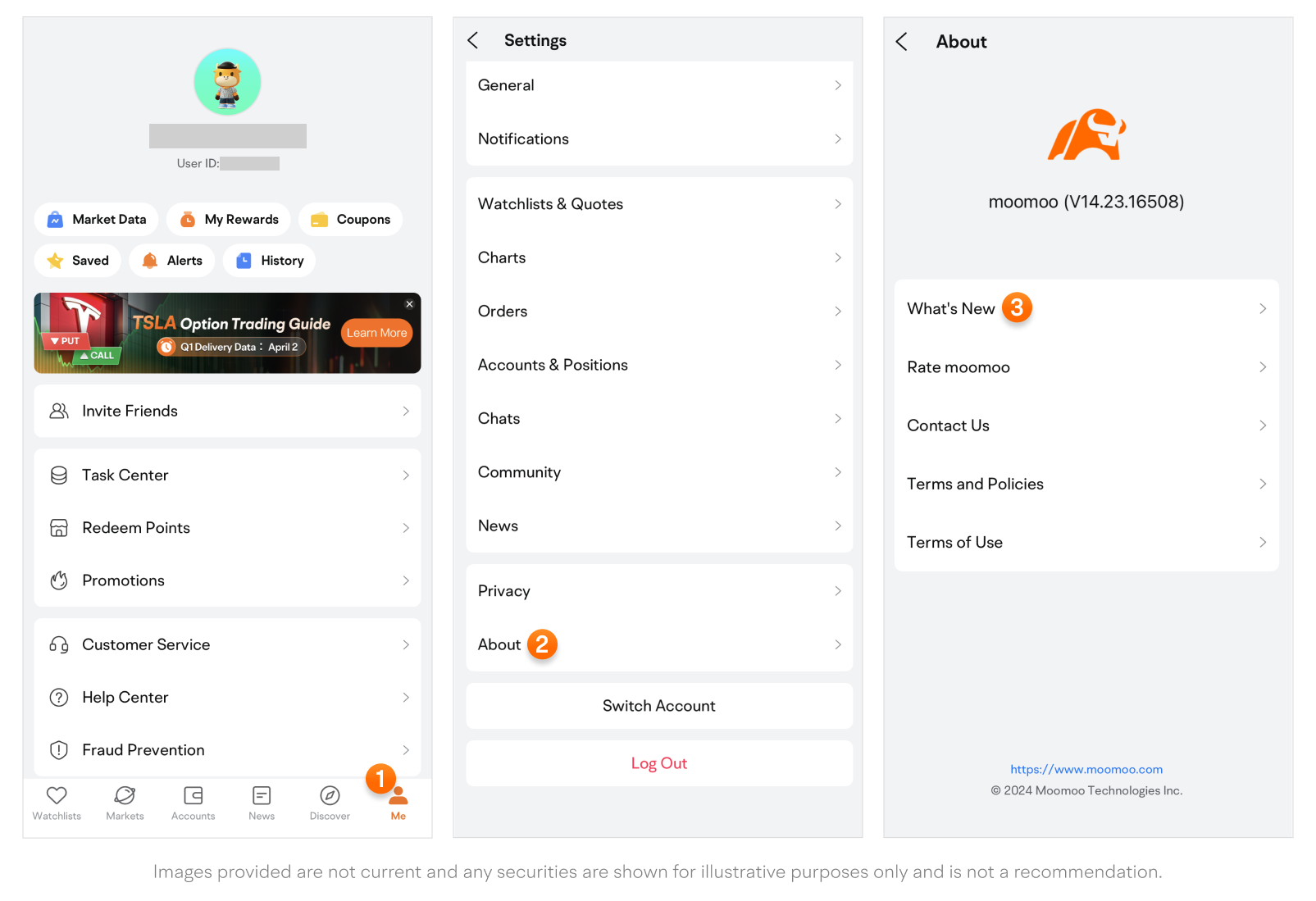Click the Me profile icon
This screenshot has width=1316, height=901.
point(398,795)
